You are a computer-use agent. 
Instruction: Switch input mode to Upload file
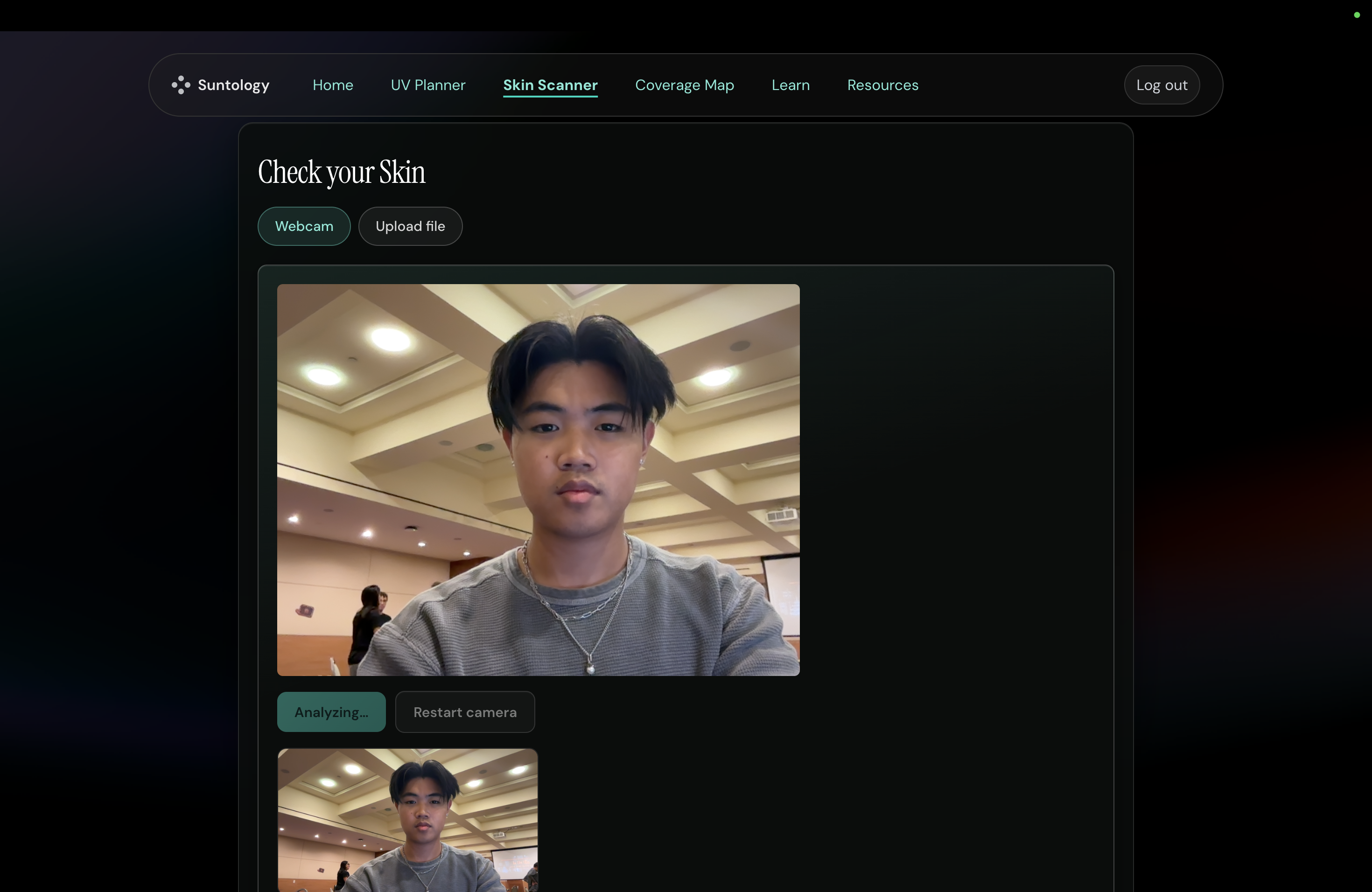point(410,226)
